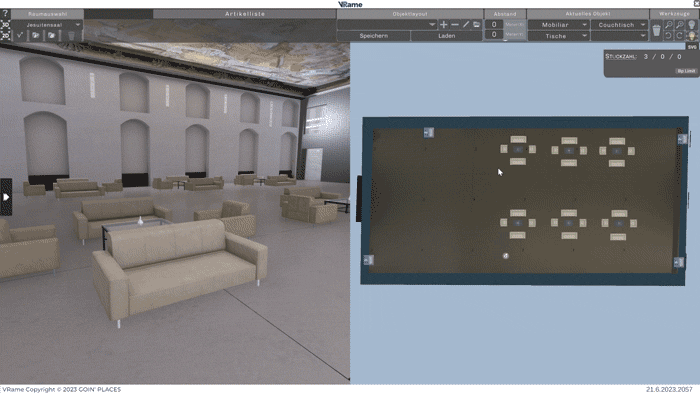Click the clockwise rotate icon in Werkzeuge

point(679,36)
